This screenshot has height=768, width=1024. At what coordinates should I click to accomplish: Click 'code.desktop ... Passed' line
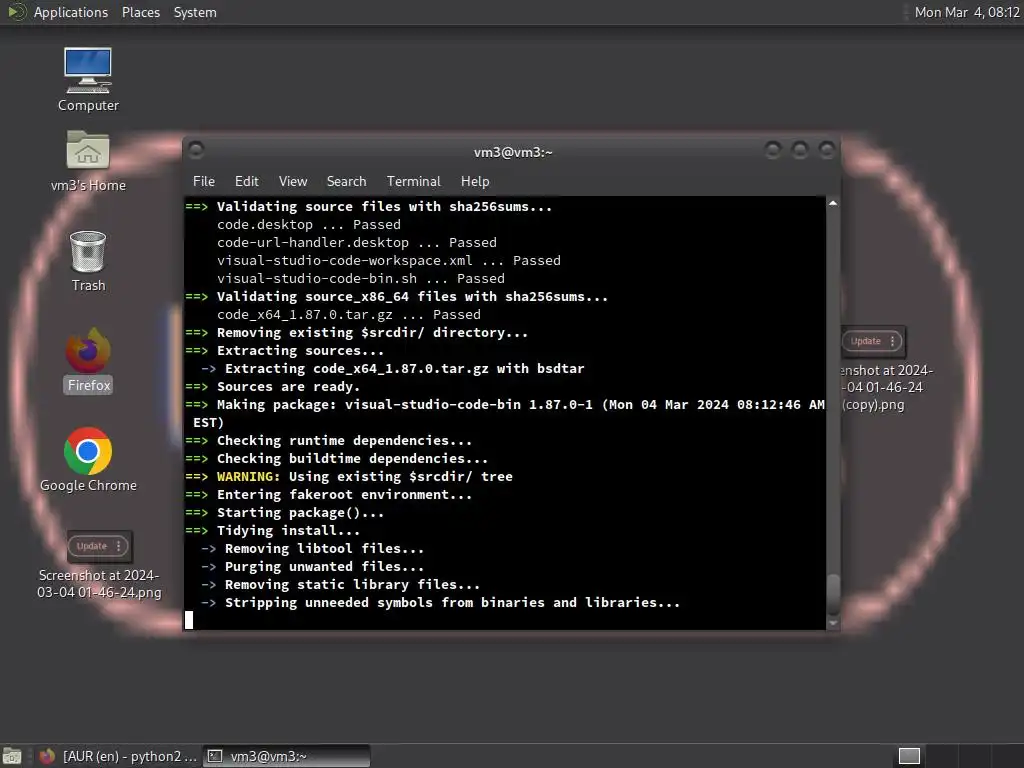pos(309,225)
